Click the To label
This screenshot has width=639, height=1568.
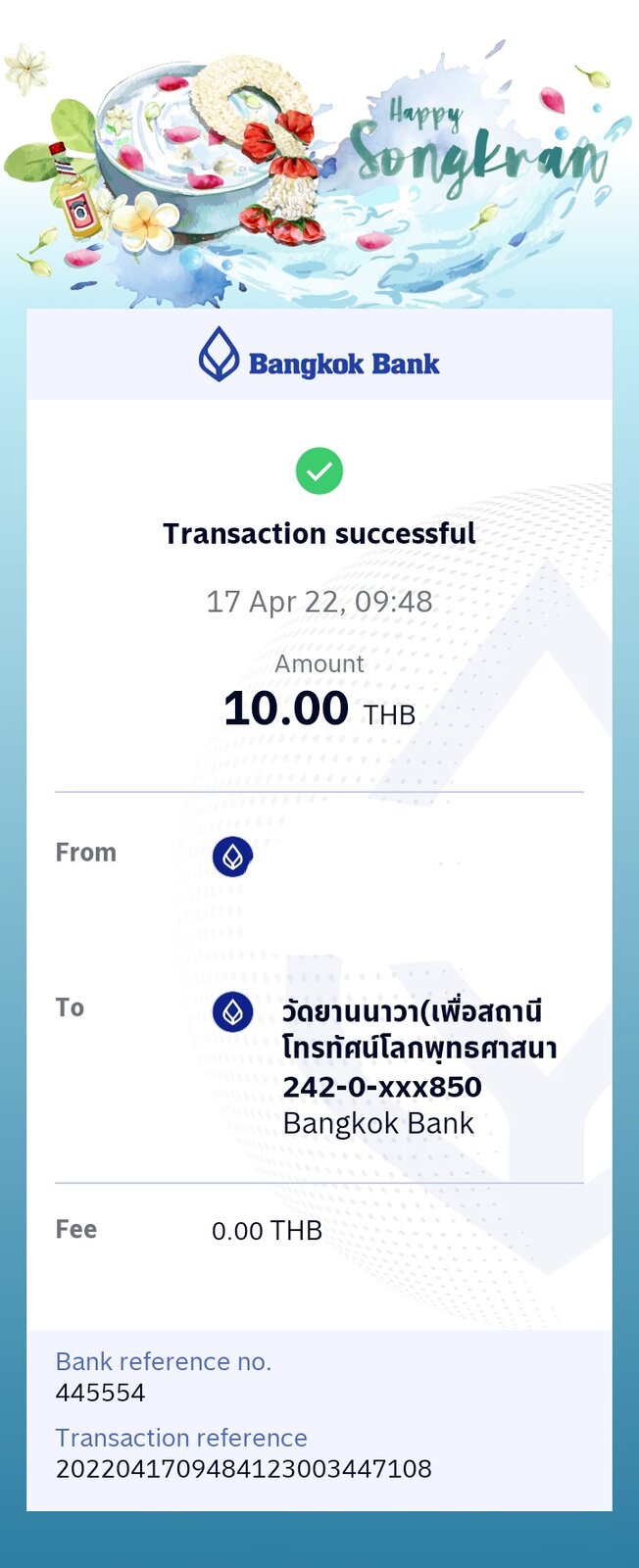click(70, 1007)
